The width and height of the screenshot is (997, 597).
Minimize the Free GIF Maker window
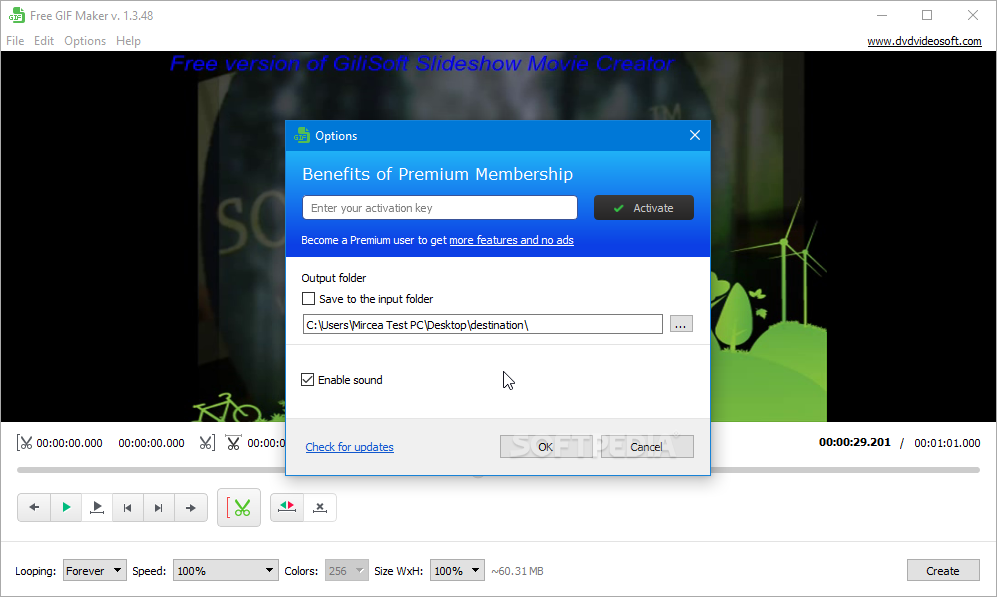[x=882, y=15]
